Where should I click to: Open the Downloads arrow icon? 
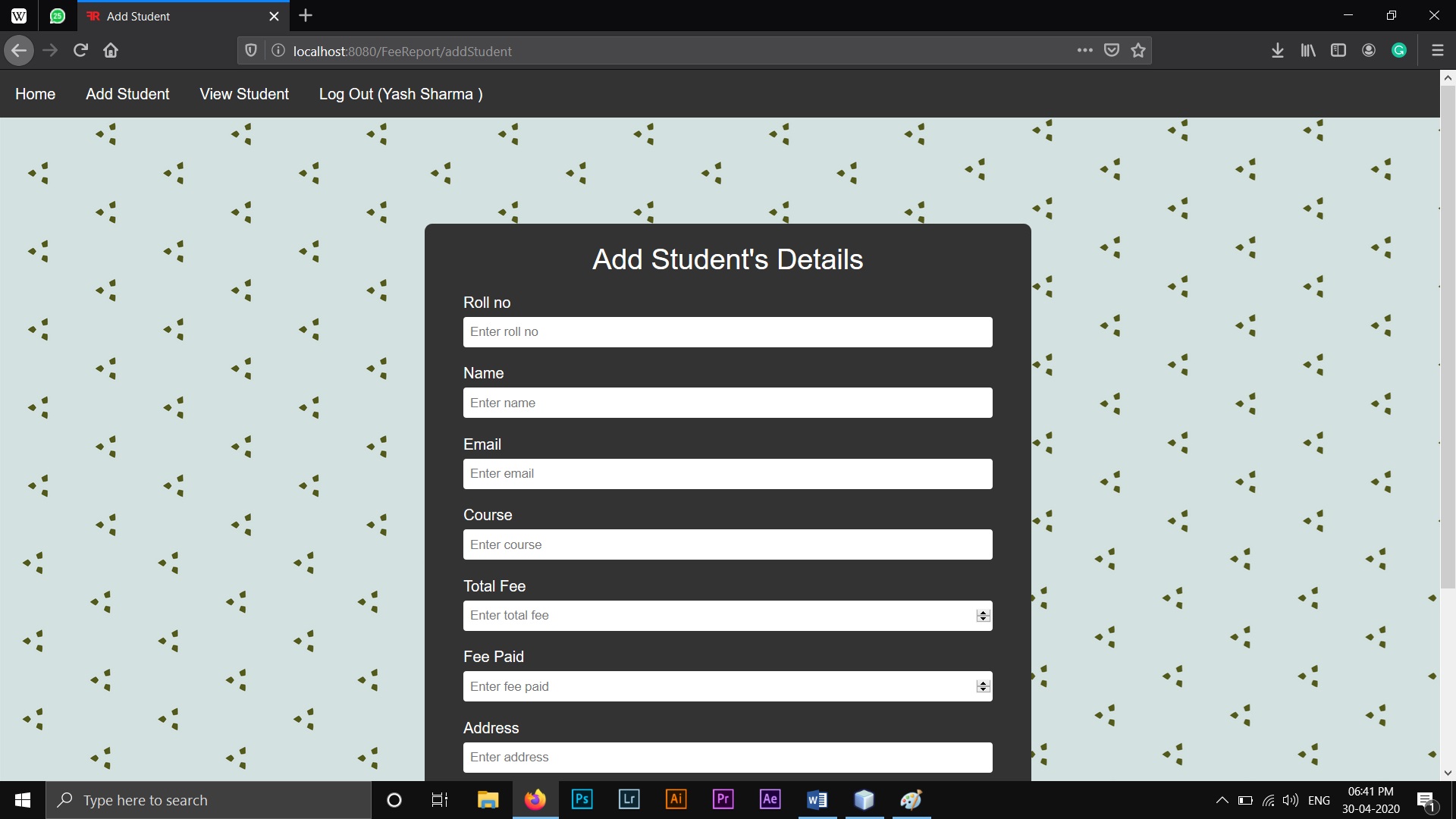click(1278, 51)
